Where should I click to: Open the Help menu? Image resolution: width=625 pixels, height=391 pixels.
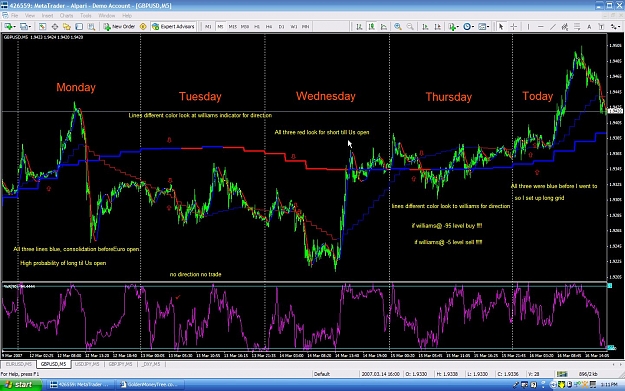[x=127, y=16]
